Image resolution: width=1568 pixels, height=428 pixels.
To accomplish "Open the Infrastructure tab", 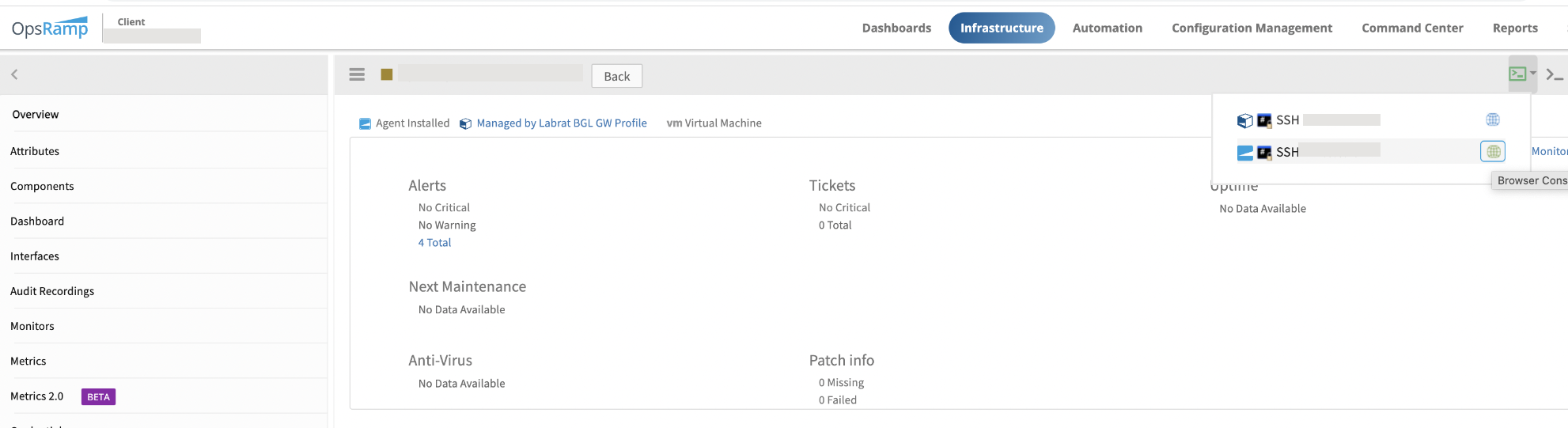I will (1002, 28).
